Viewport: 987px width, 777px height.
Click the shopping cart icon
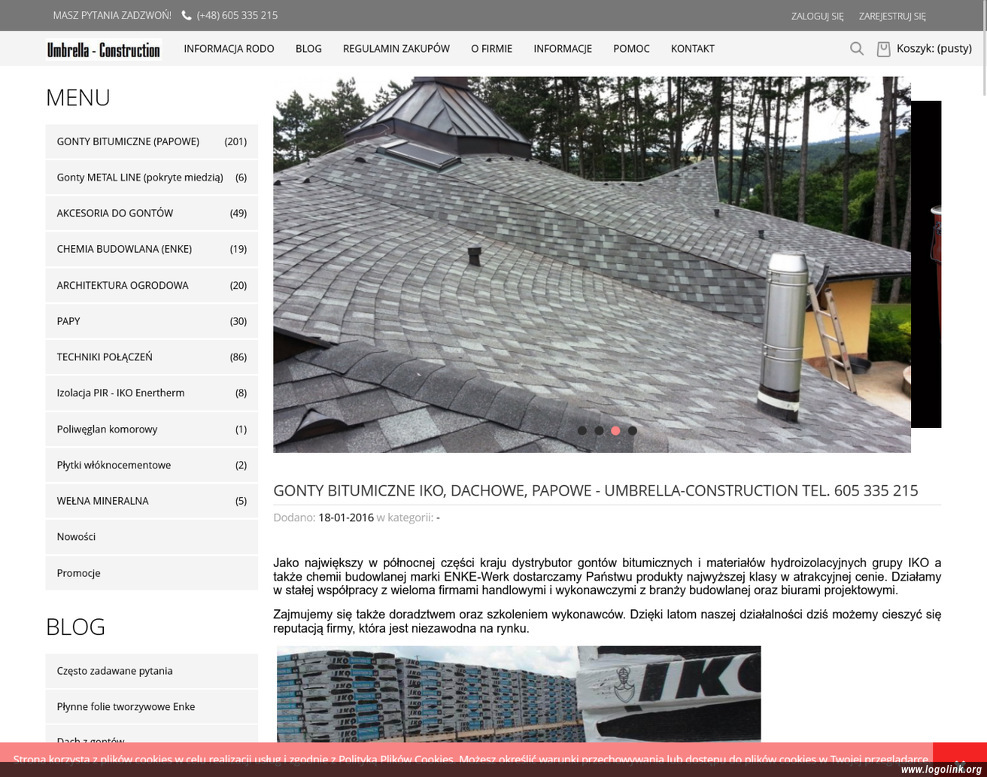coord(883,49)
